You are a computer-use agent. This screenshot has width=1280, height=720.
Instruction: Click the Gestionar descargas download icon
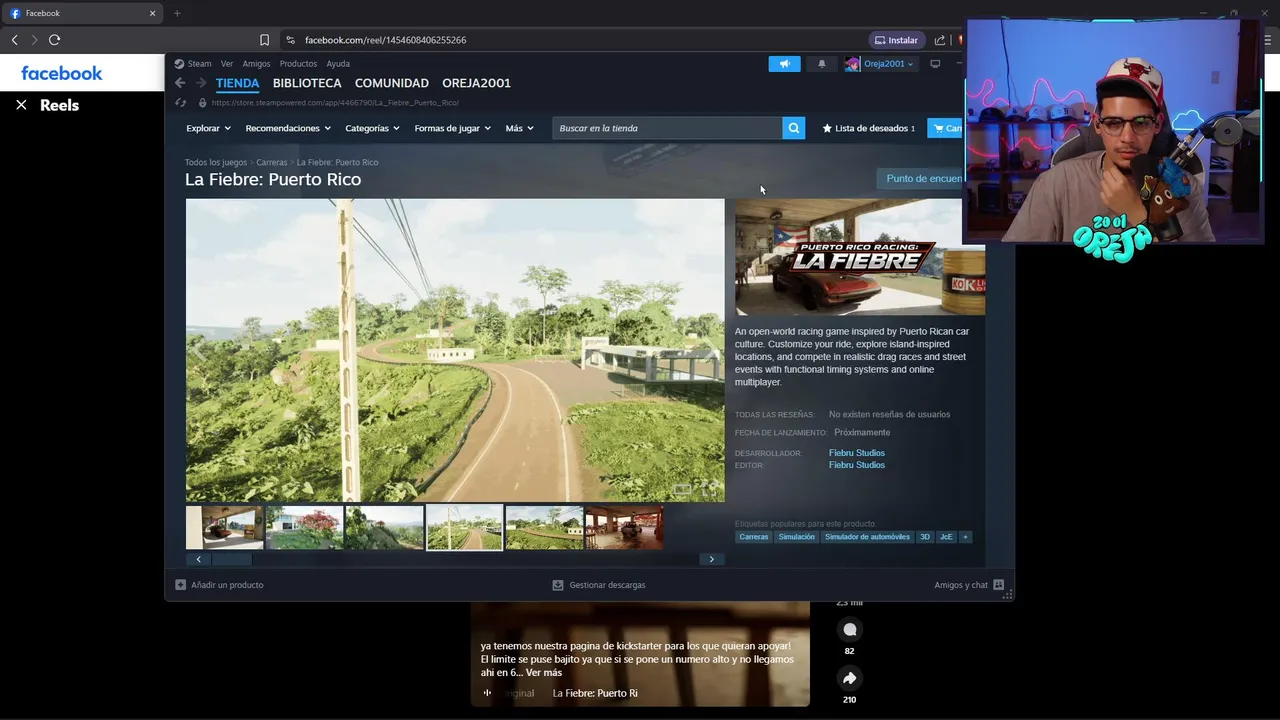(558, 585)
